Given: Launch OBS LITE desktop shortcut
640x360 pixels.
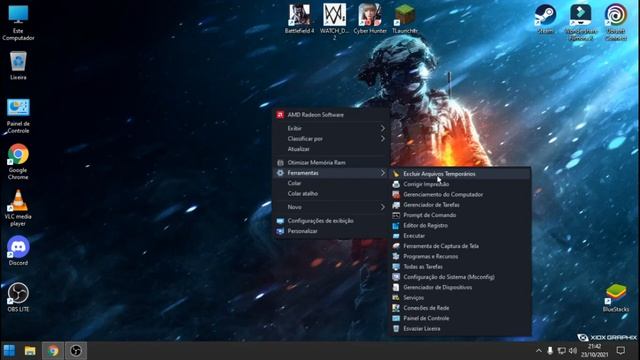Looking at the screenshot, I should click(18, 297).
